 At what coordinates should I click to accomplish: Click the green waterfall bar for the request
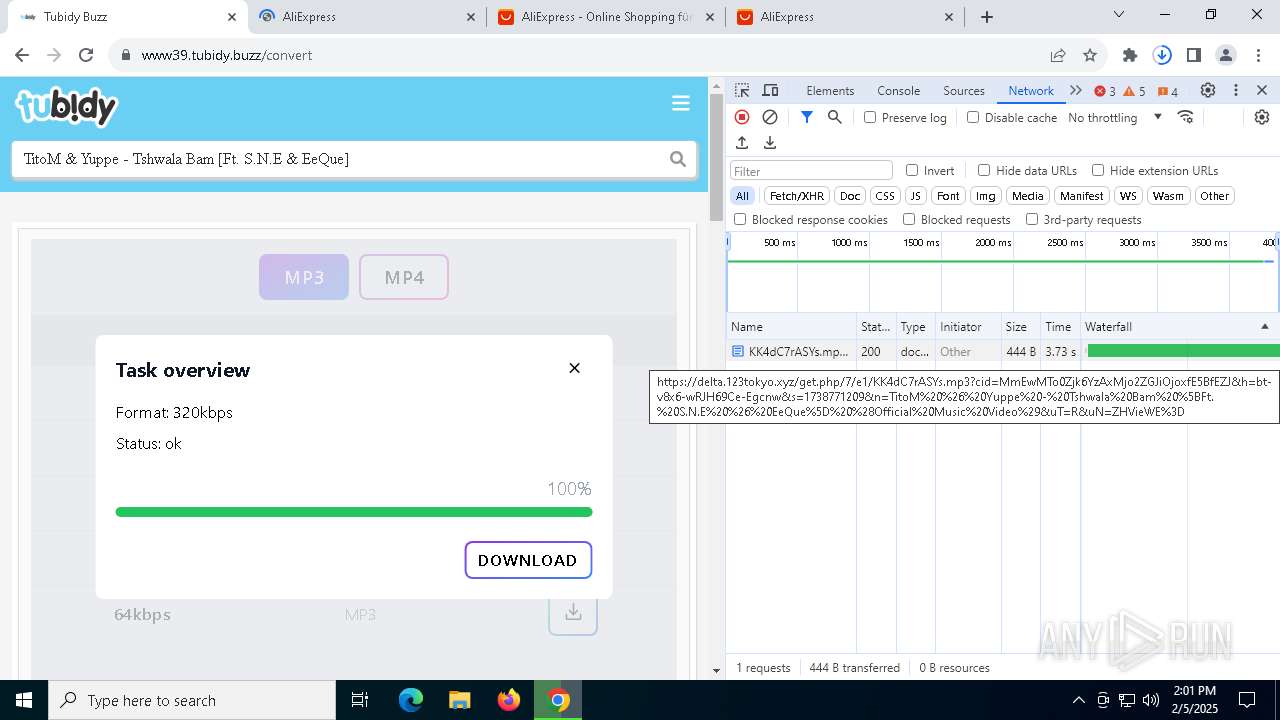click(1183, 351)
